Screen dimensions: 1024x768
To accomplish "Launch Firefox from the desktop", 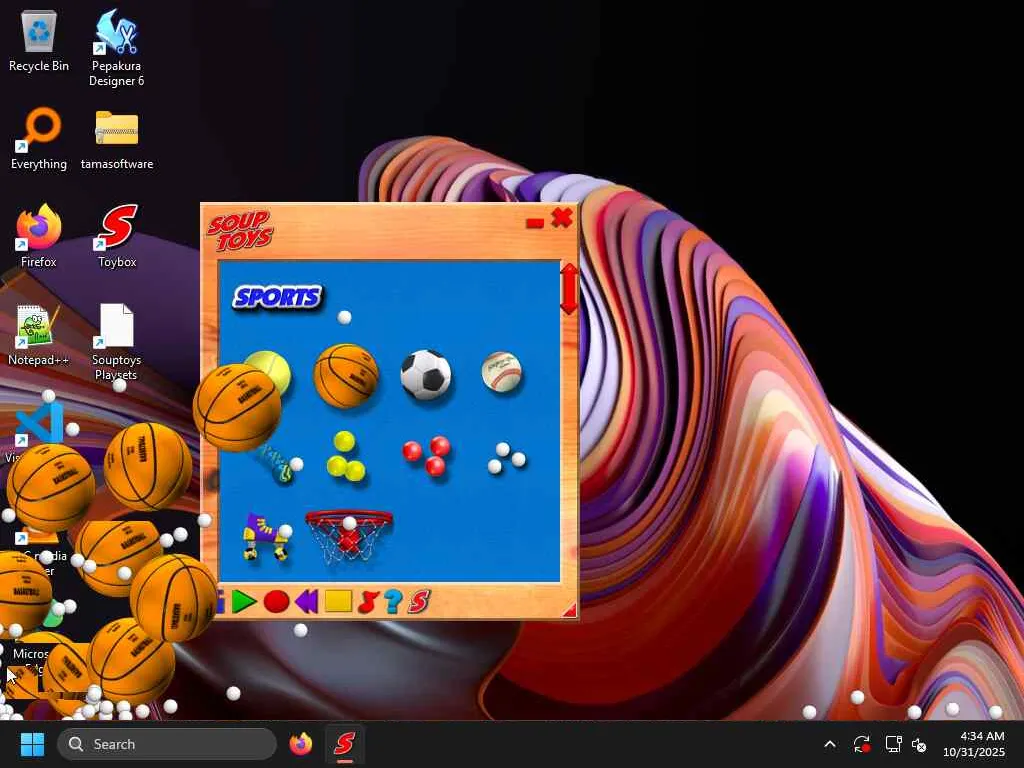I will point(39,236).
